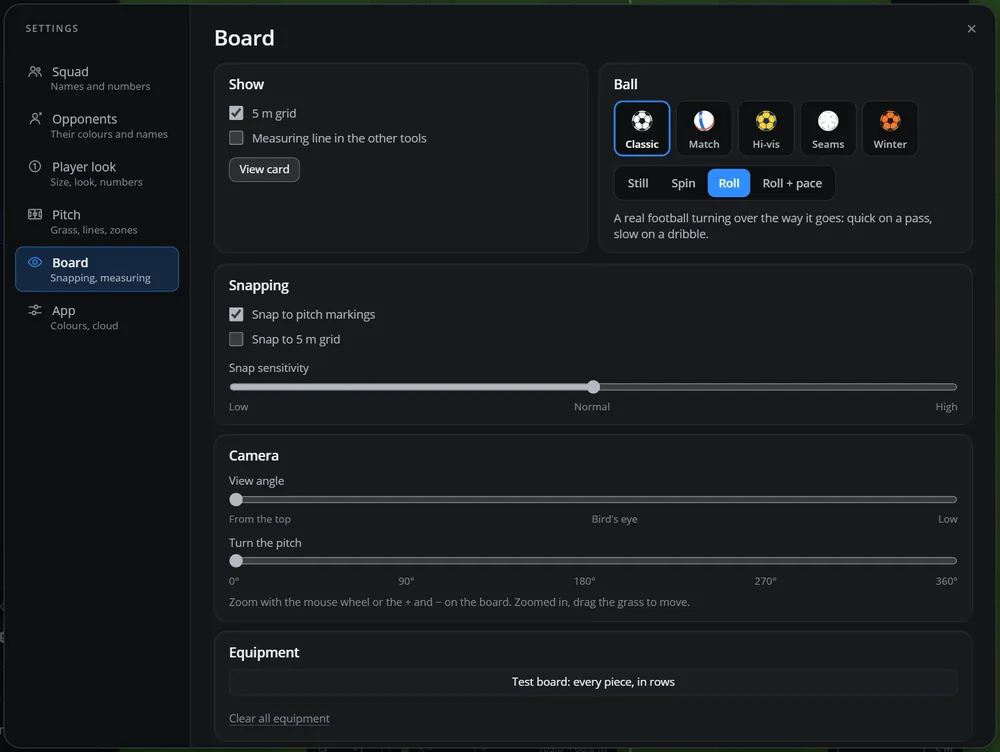1000x752 pixels.
Task: Click the '360°' rotation label
Action: [946, 581]
